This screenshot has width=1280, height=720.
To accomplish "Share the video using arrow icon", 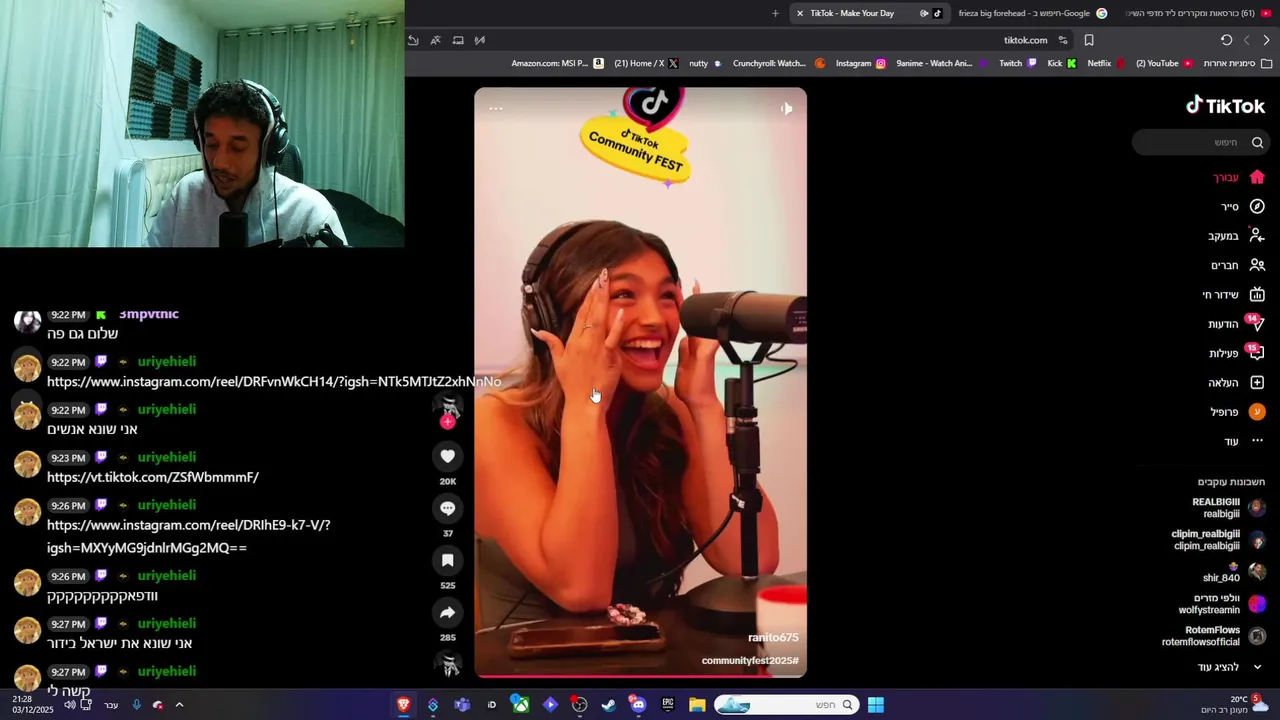I will coord(447,612).
